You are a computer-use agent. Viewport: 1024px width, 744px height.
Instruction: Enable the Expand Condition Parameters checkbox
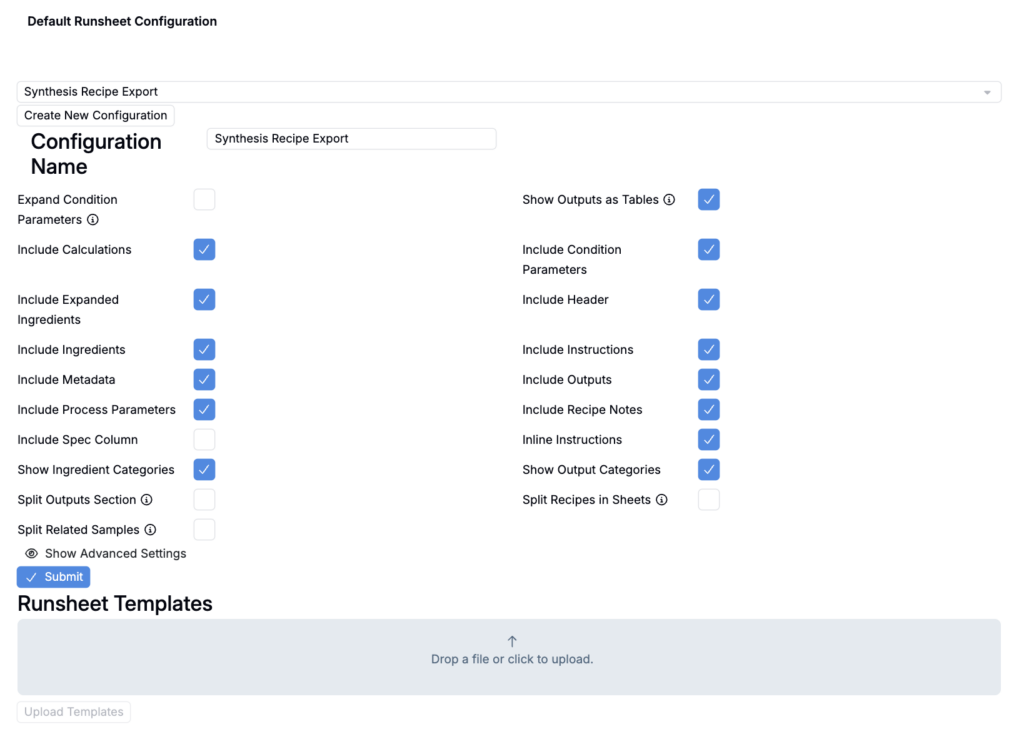point(204,200)
